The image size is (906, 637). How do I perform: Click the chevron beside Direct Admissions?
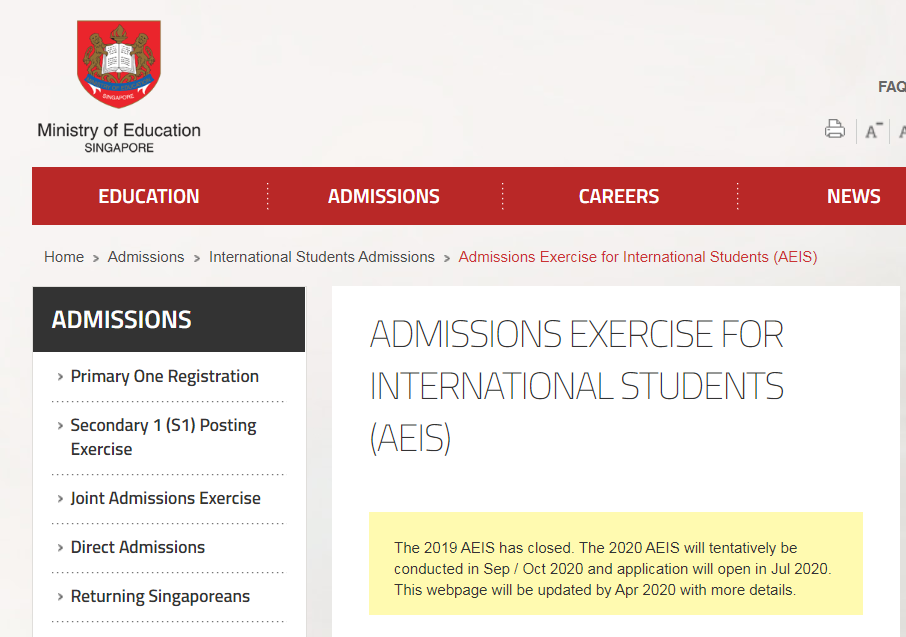(x=61, y=548)
